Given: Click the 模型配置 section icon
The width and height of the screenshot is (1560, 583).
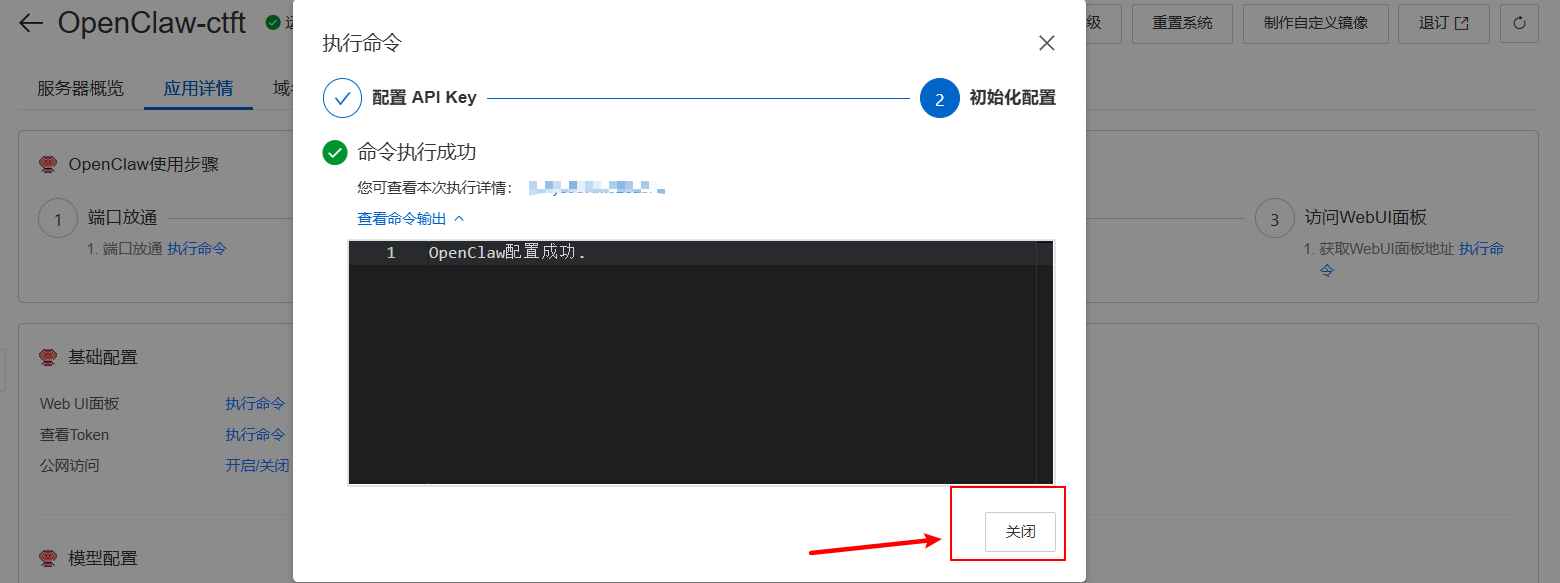Looking at the screenshot, I should pos(47,558).
